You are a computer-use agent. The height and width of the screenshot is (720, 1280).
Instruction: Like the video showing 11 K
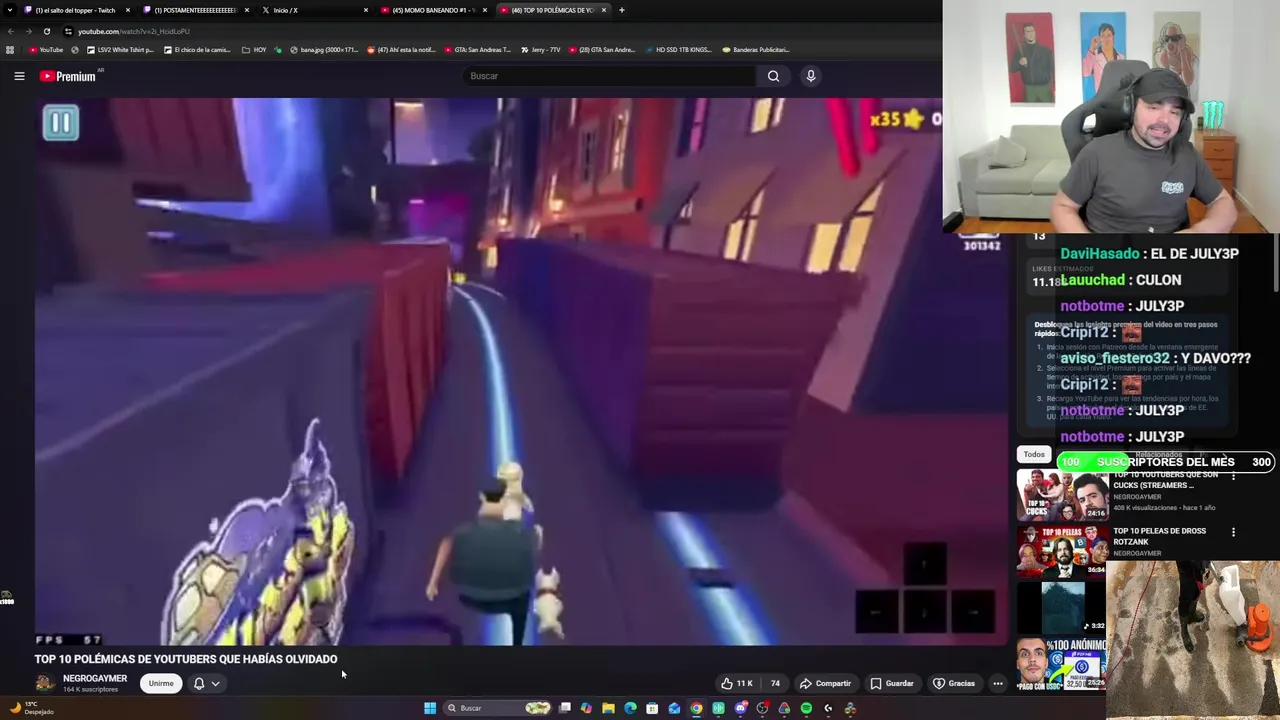(737, 684)
